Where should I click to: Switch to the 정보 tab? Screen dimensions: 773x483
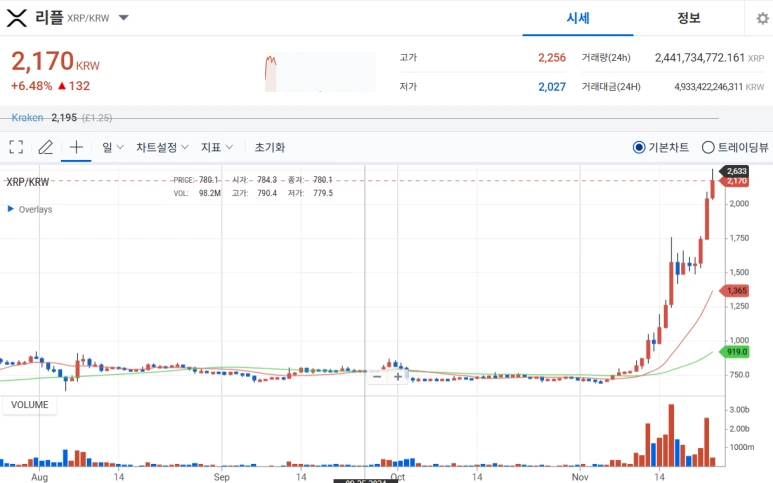688,18
